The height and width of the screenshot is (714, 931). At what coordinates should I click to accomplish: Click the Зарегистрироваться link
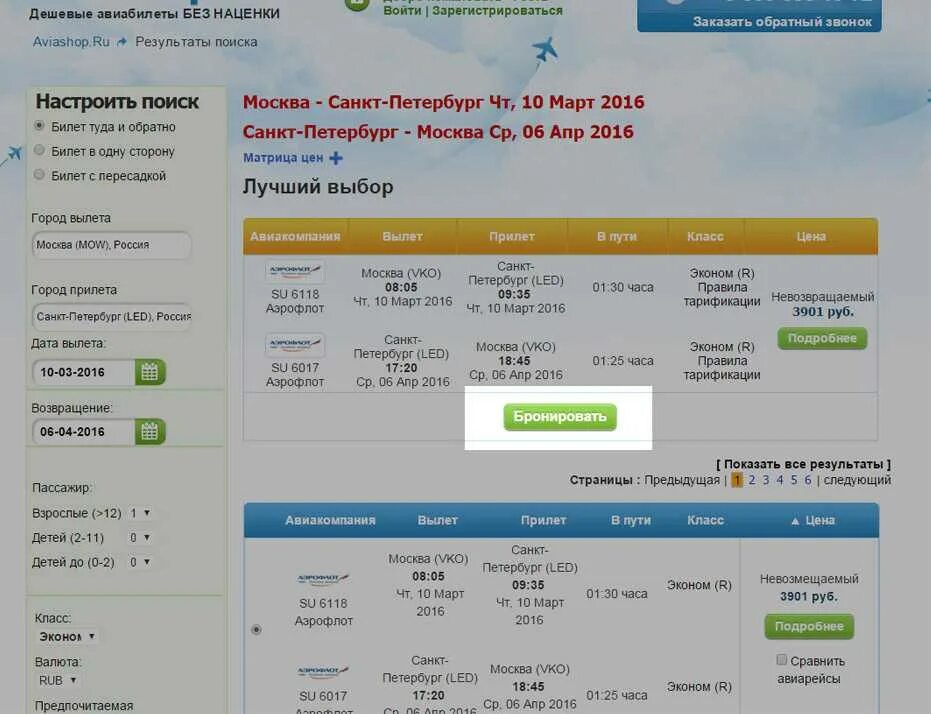click(498, 11)
